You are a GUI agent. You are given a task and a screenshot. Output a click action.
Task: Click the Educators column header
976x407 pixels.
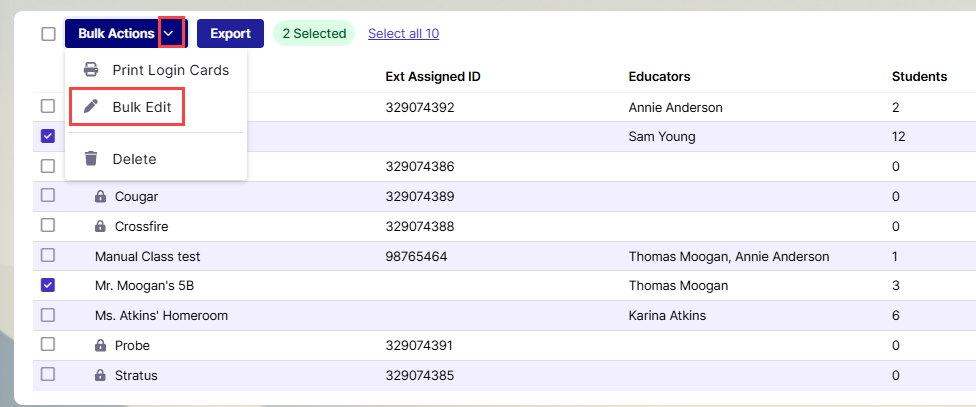659,77
